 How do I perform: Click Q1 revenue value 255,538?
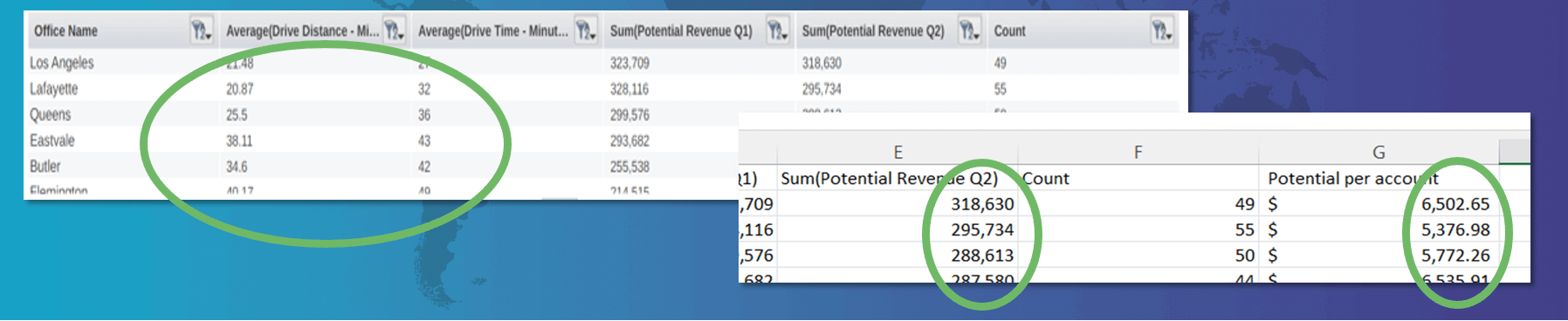629,167
